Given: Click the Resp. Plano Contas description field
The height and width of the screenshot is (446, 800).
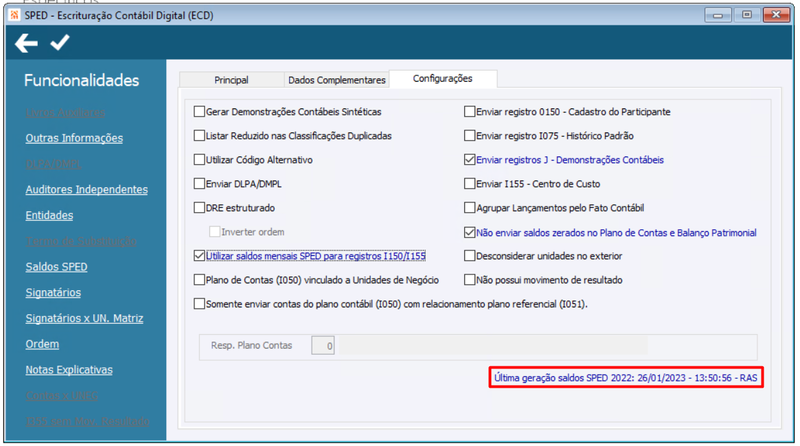Looking at the screenshot, I should [x=493, y=345].
